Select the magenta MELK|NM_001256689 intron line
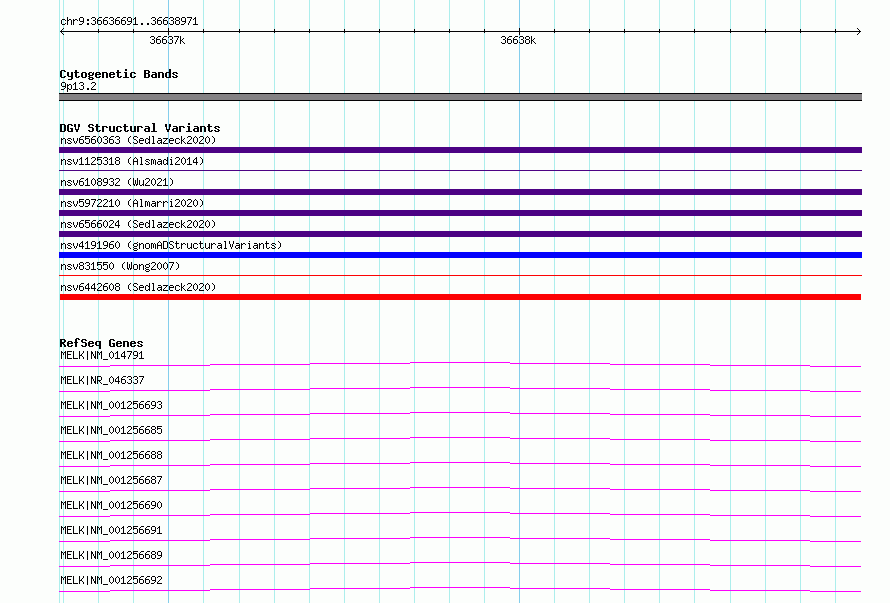 460,564
